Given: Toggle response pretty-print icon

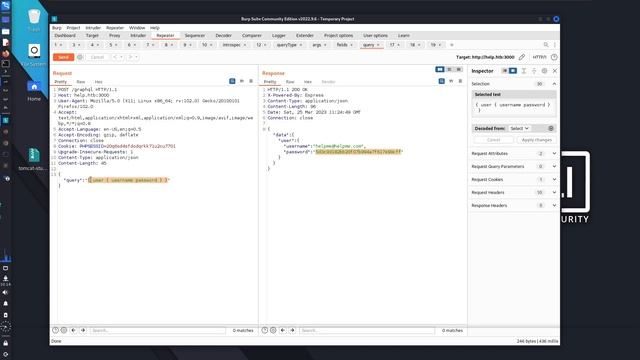Looking at the screenshot, I should click(442, 81).
